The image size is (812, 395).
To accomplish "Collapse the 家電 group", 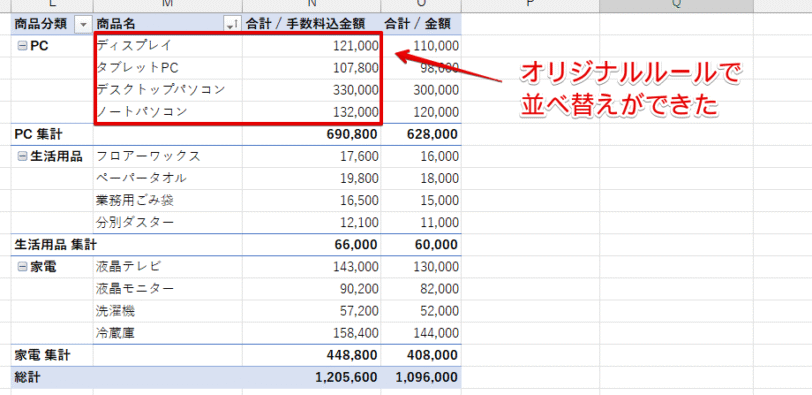I will tap(22, 267).
